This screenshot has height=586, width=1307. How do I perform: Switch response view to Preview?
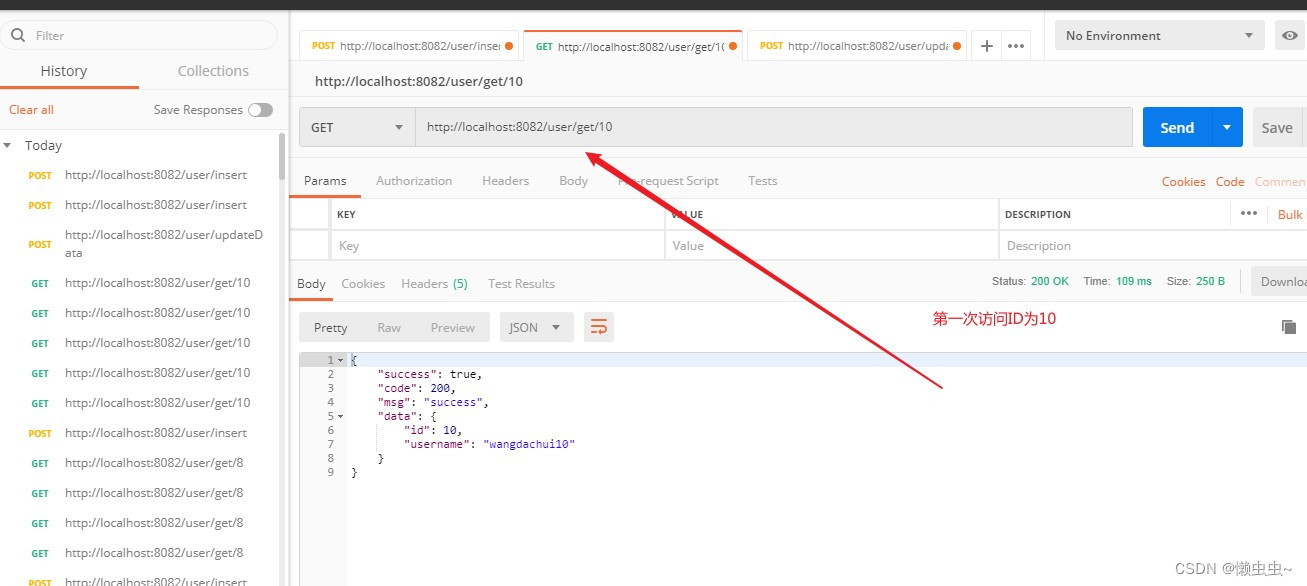453,327
